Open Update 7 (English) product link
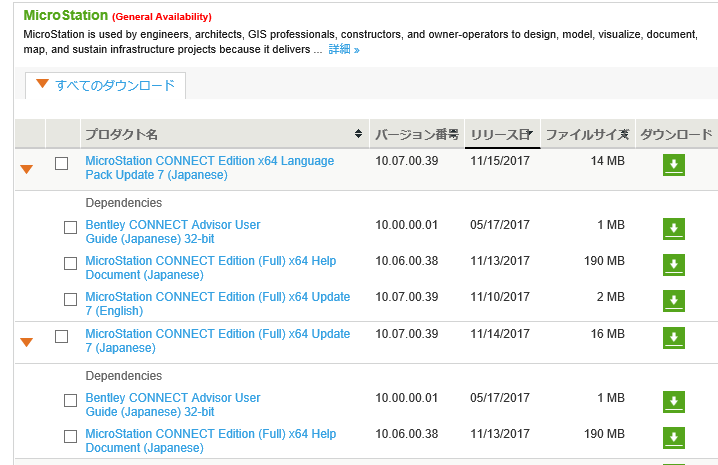This screenshot has height=465, width=718. 218,303
